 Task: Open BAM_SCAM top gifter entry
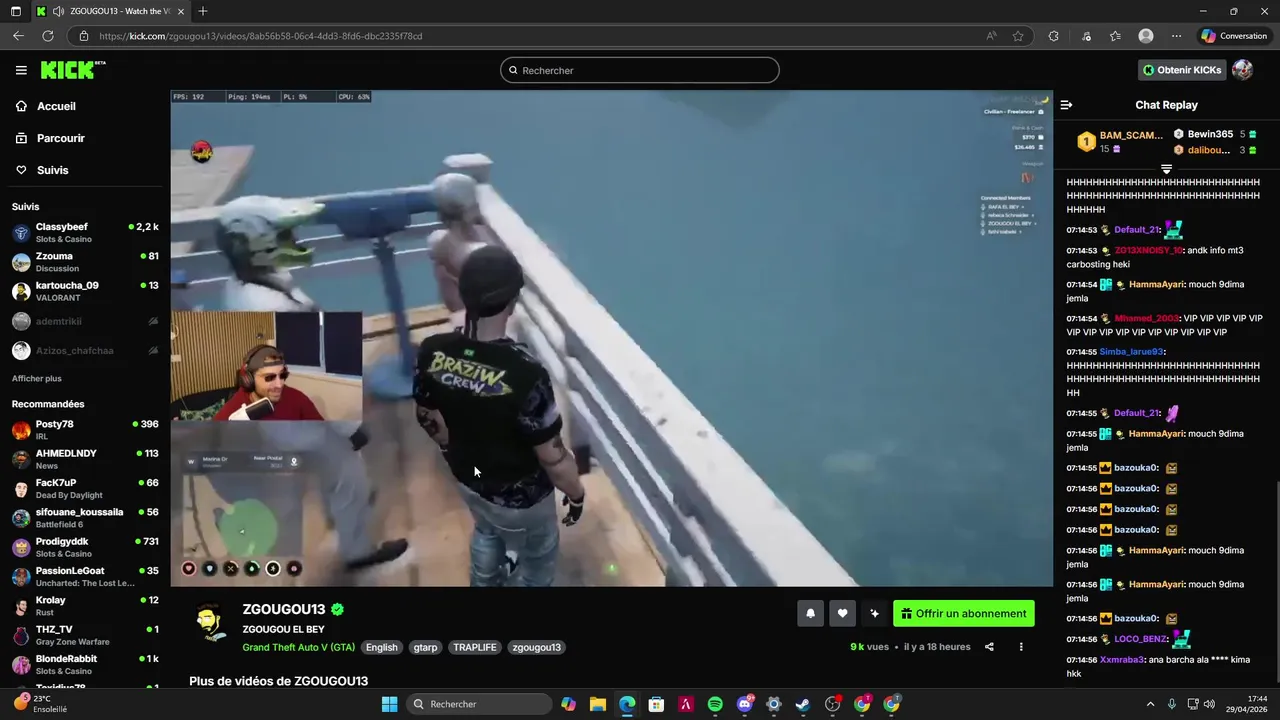tap(1120, 142)
